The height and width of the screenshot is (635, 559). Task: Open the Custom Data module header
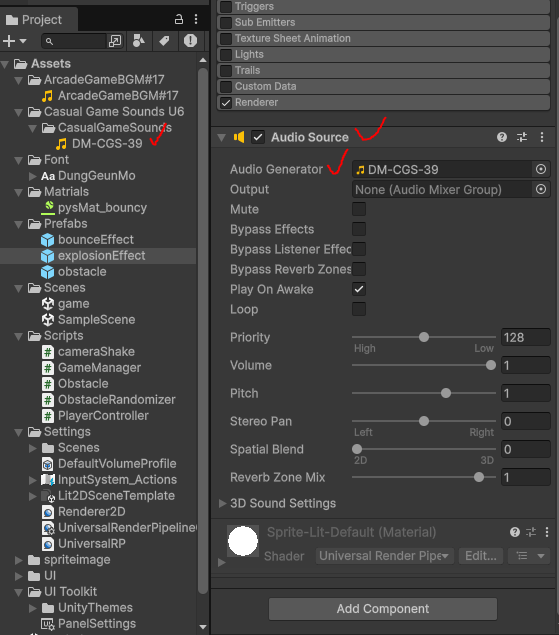click(x=384, y=86)
